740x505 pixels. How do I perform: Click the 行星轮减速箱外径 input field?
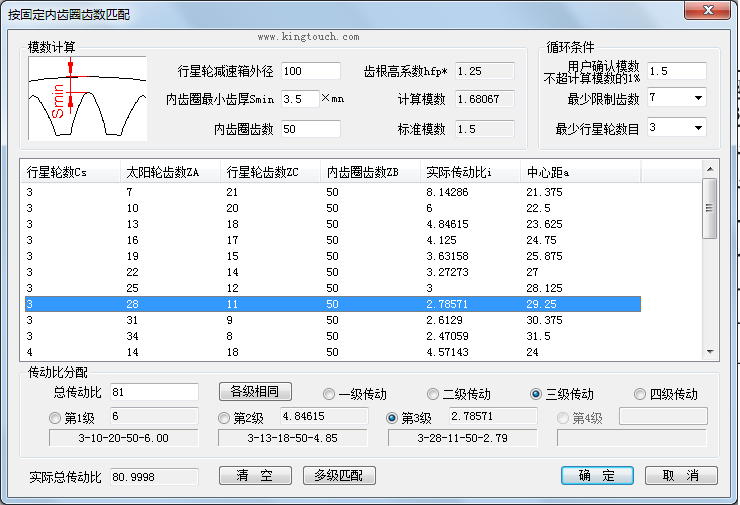[311, 71]
